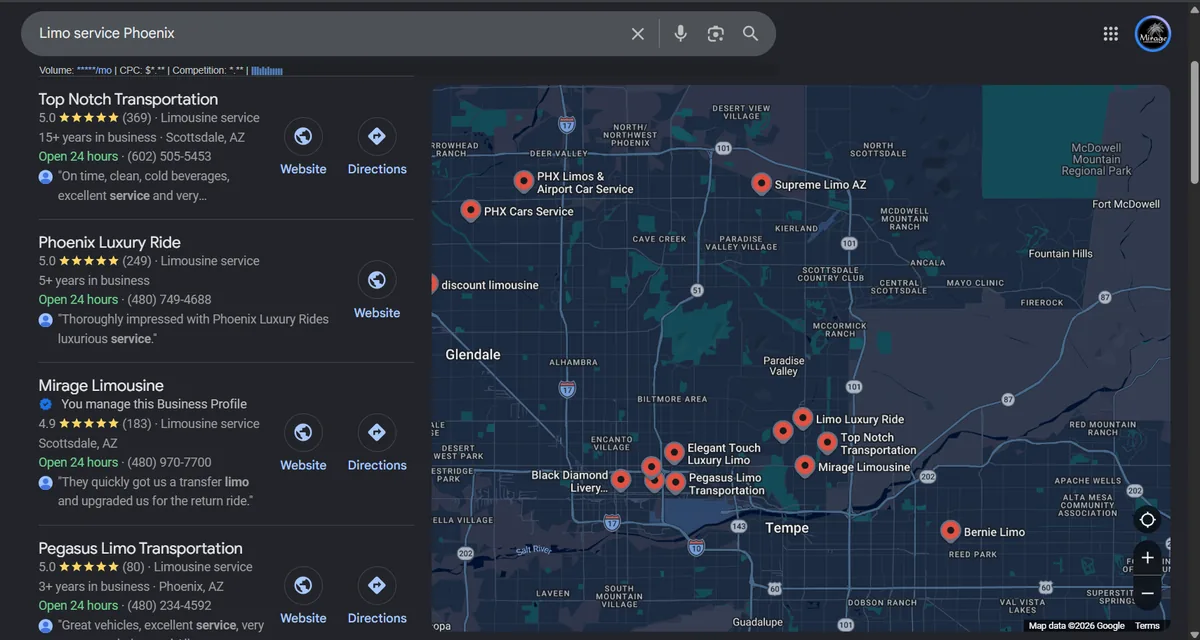Screen dimensions: 1200x640
Task: Click the phone number (480) 970-7700
Action: tap(169, 462)
